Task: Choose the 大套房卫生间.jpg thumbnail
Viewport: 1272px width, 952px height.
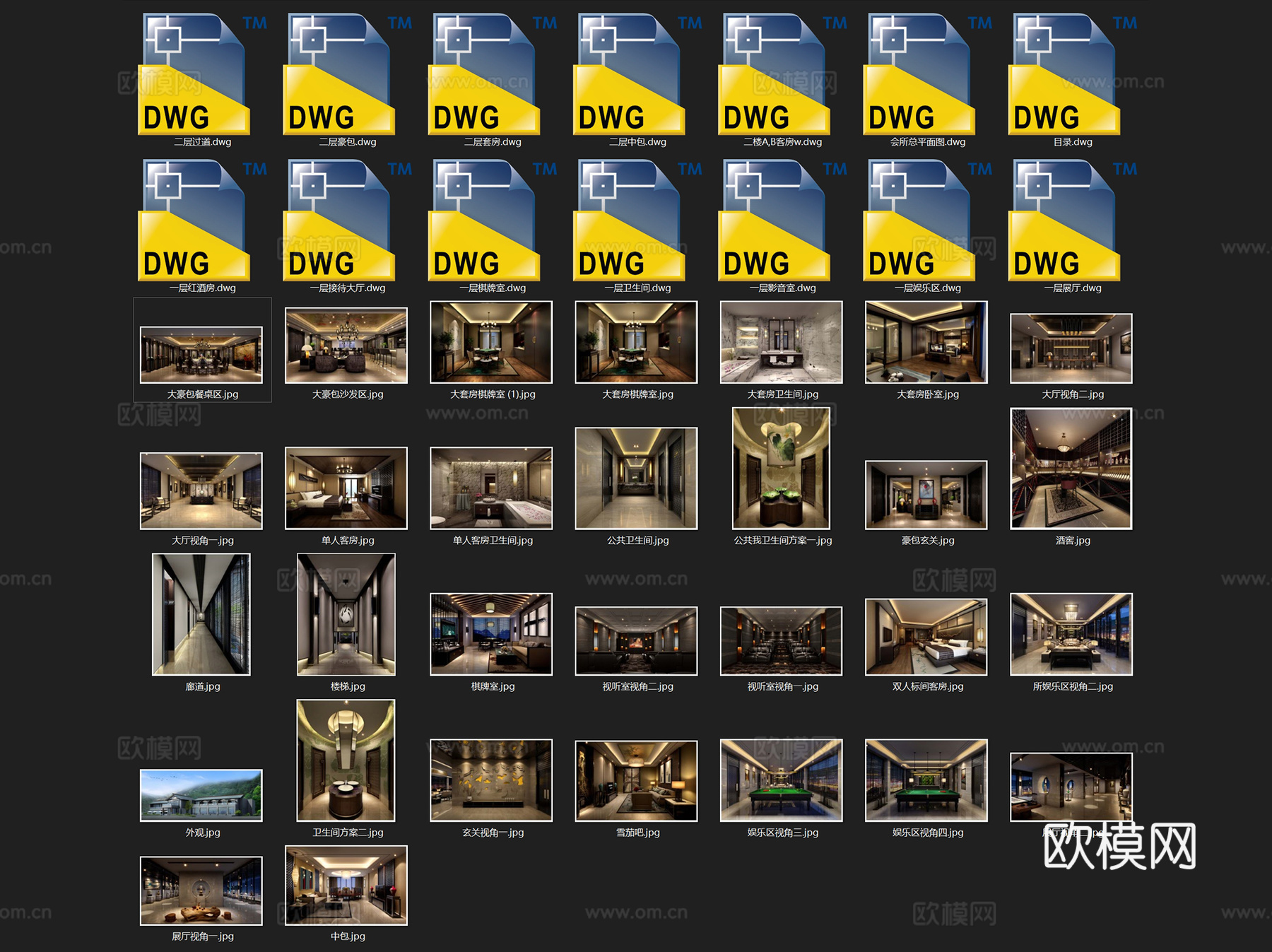Action: (x=782, y=342)
